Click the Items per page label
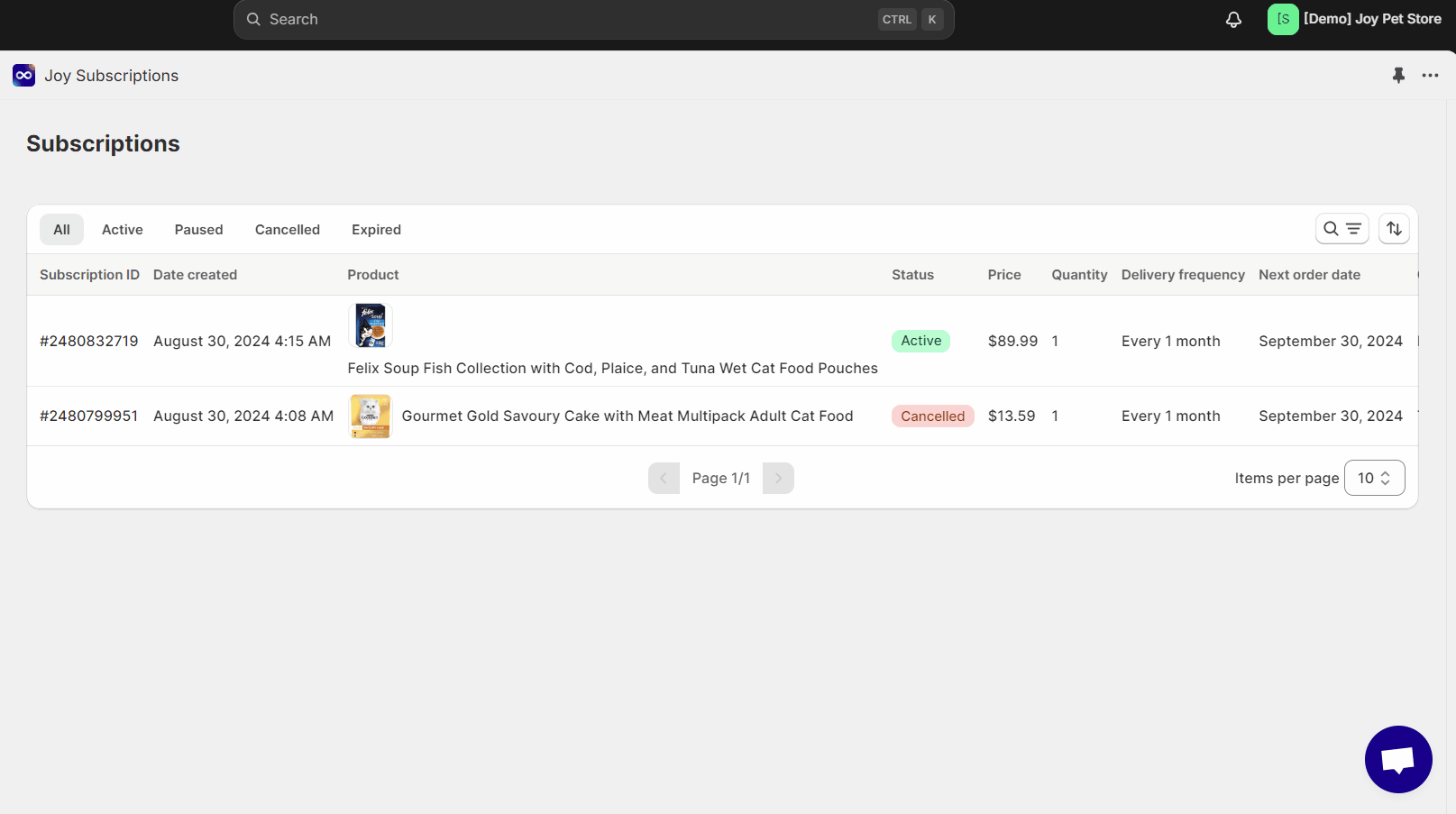This screenshot has height=814, width=1456. tap(1287, 478)
